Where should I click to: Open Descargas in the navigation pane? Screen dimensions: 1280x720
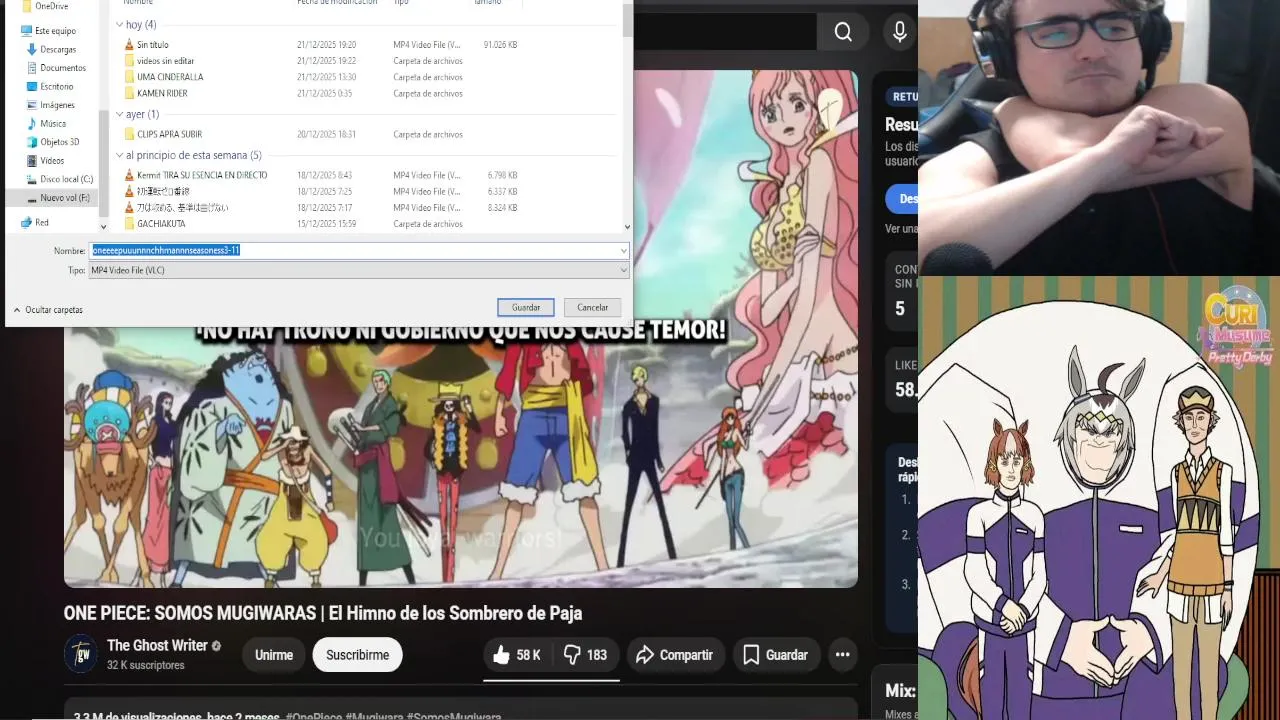click(x=57, y=49)
